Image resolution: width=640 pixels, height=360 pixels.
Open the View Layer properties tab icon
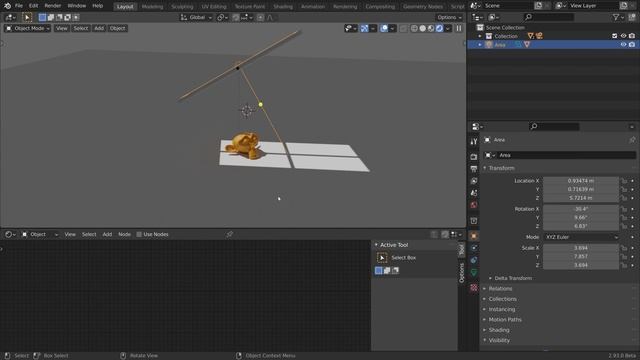[x=473, y=181]
